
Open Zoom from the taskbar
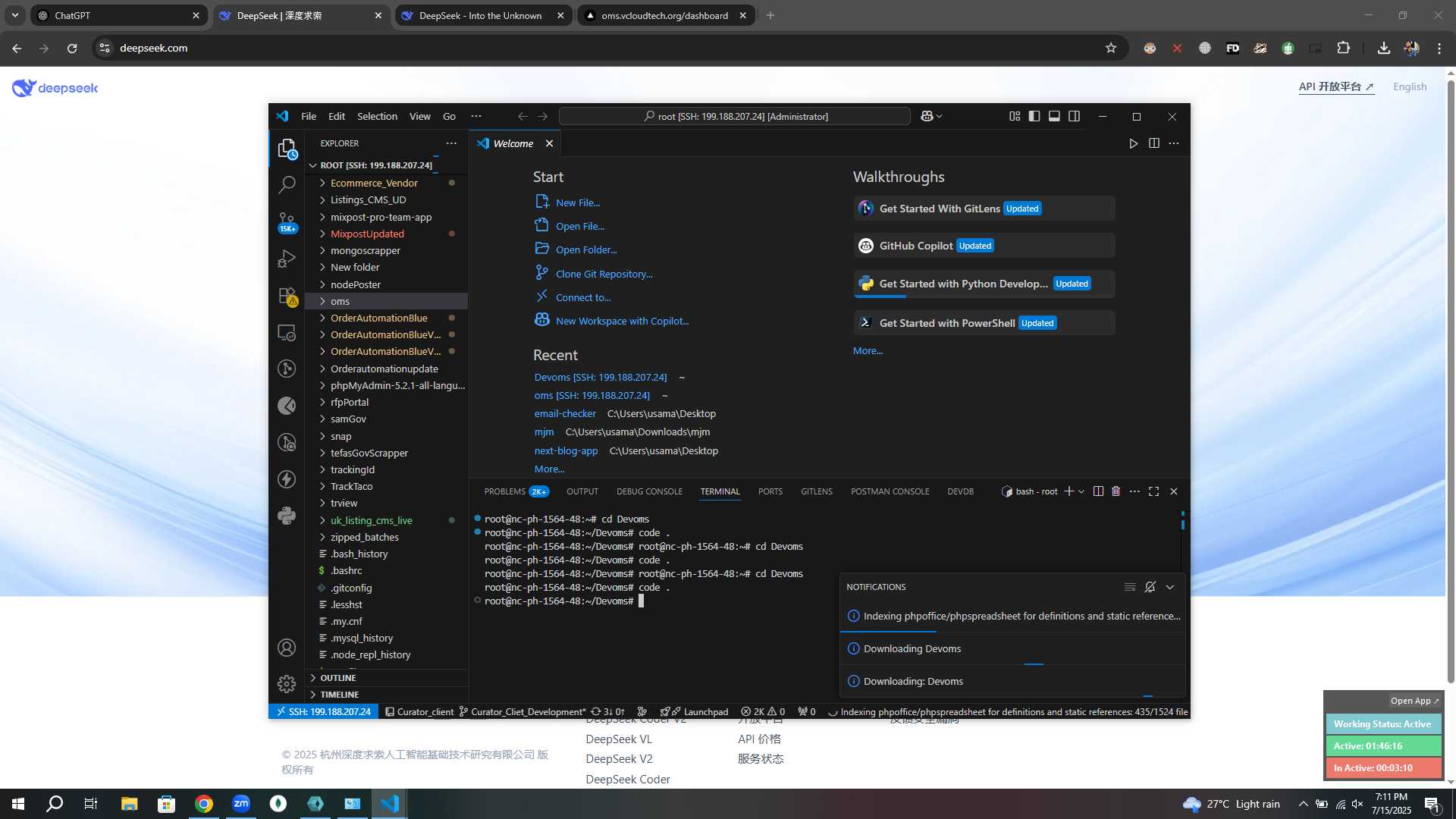tap(241, 804)
